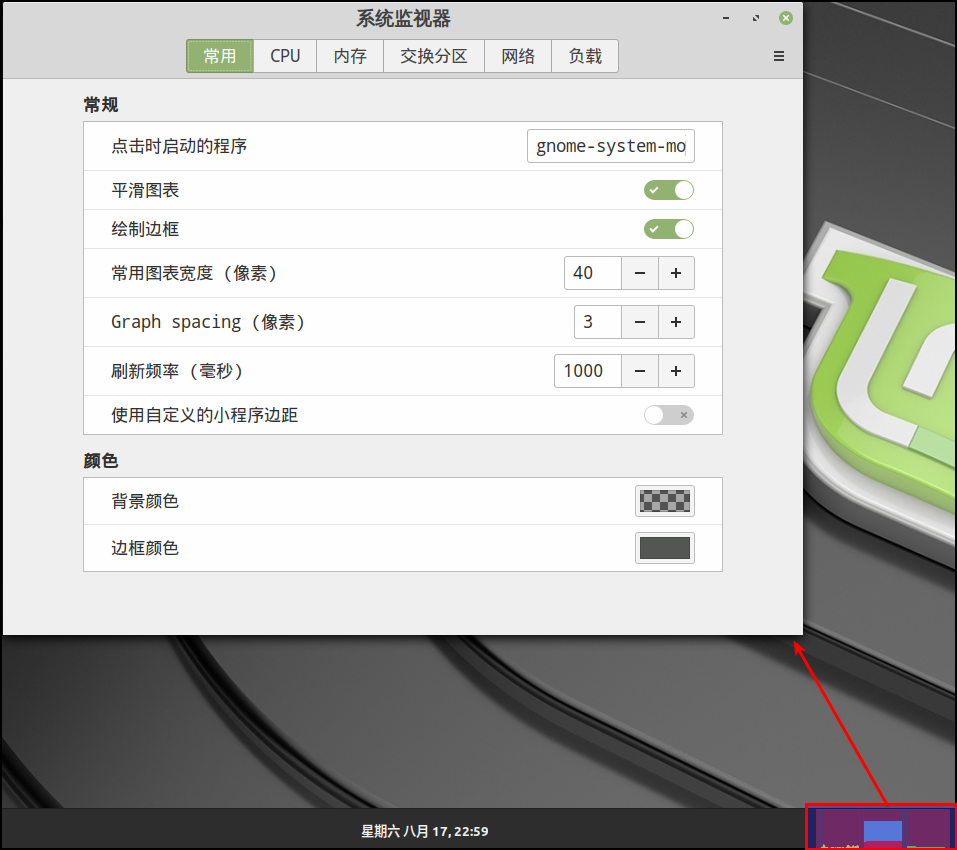Increase Graph spacing value
The image size is (957, 850).
676,321
